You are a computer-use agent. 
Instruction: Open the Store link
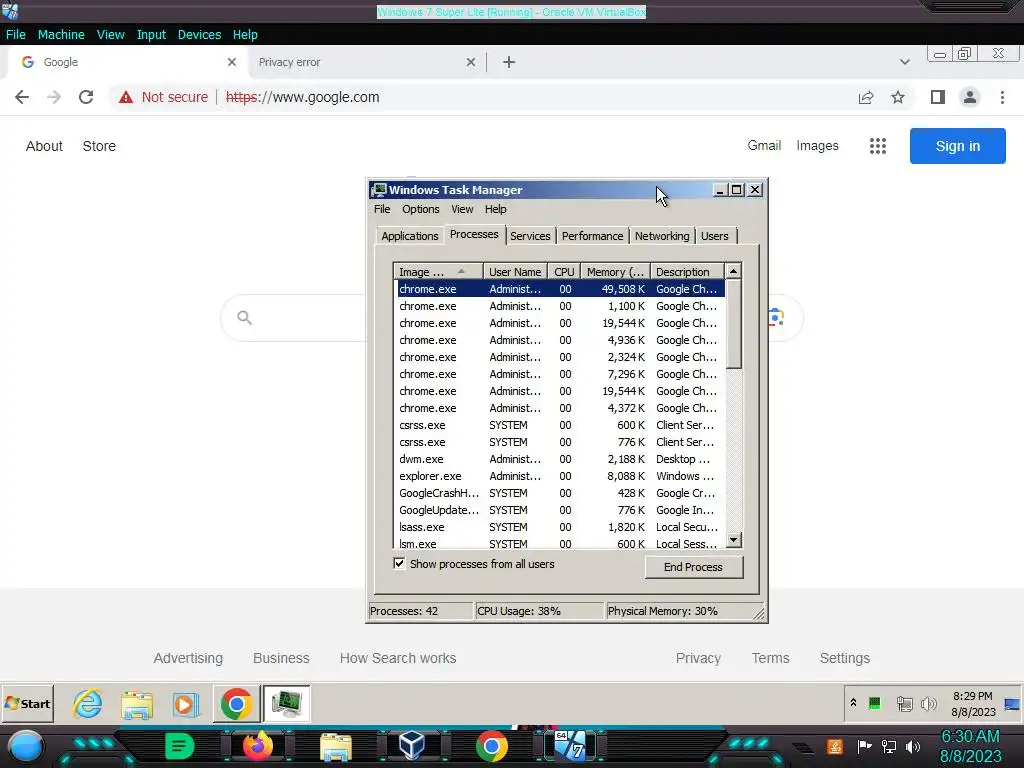(x=99, y=146)
